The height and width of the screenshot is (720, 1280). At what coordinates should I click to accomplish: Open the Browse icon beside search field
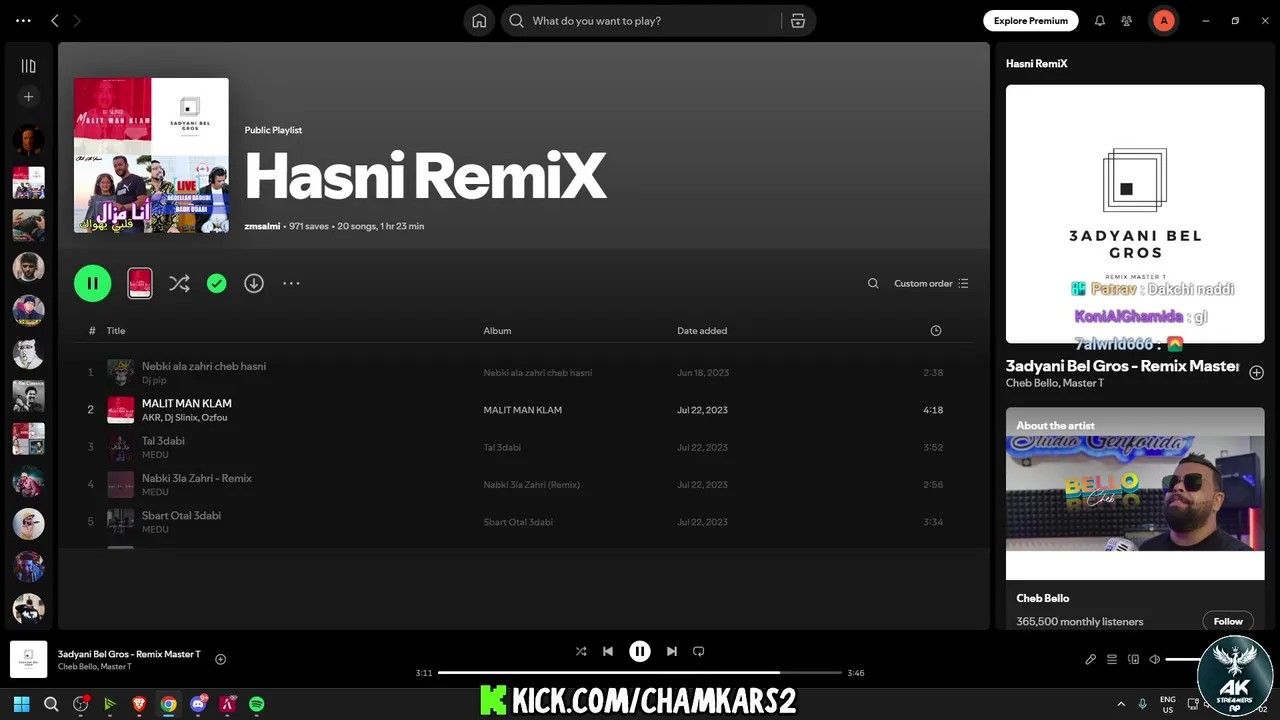click(798, 21)
